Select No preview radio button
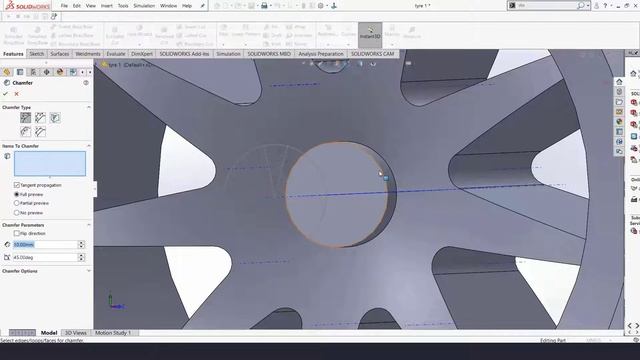 point(17,213)
